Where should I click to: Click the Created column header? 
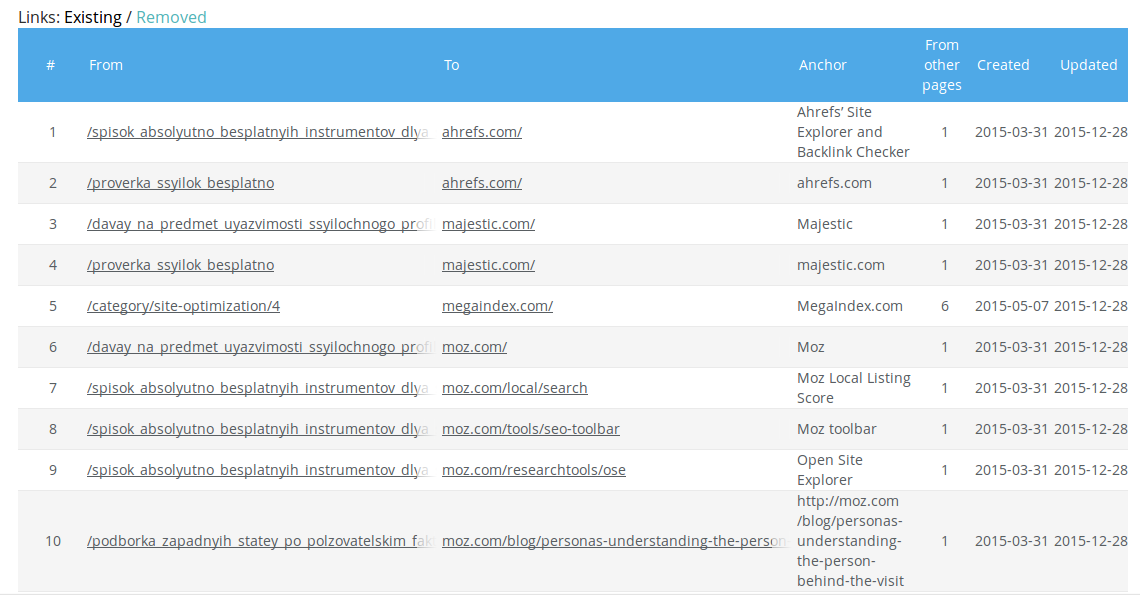tap(1003, 65)
